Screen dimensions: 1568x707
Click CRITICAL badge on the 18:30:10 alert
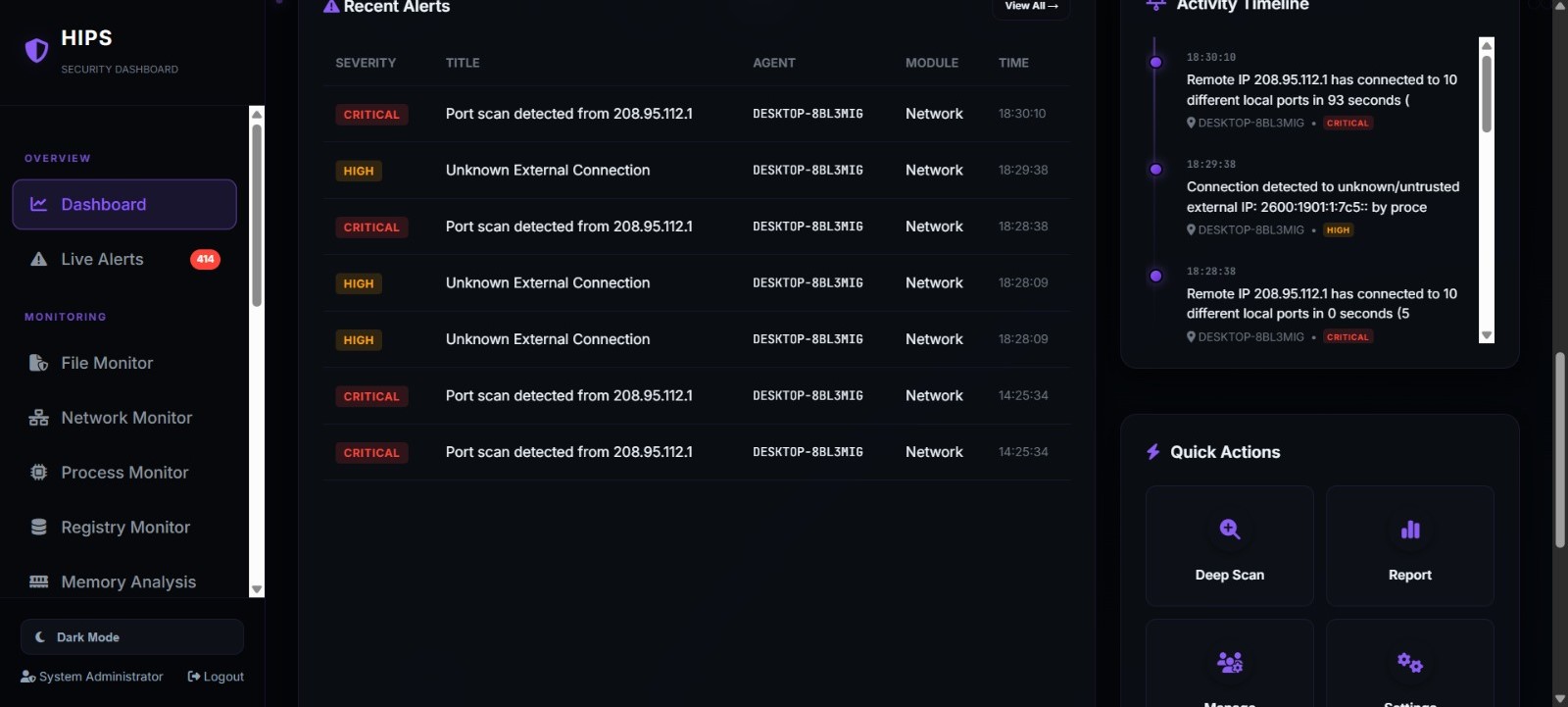coord(371,115)
